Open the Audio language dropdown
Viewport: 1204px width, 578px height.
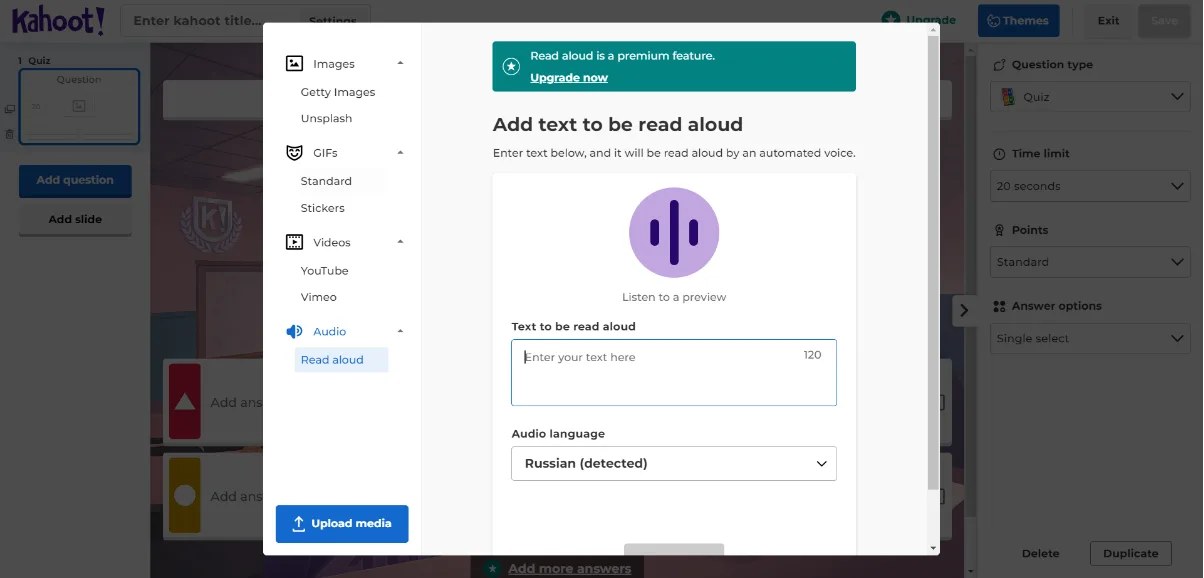674,463
